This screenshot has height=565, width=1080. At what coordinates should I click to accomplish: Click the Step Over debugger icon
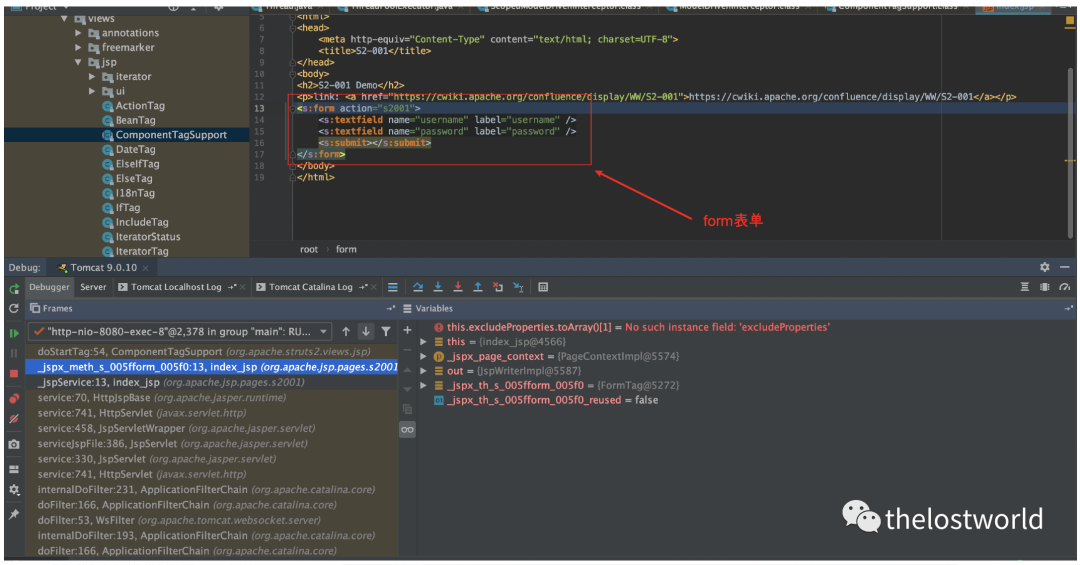(418, 287)
